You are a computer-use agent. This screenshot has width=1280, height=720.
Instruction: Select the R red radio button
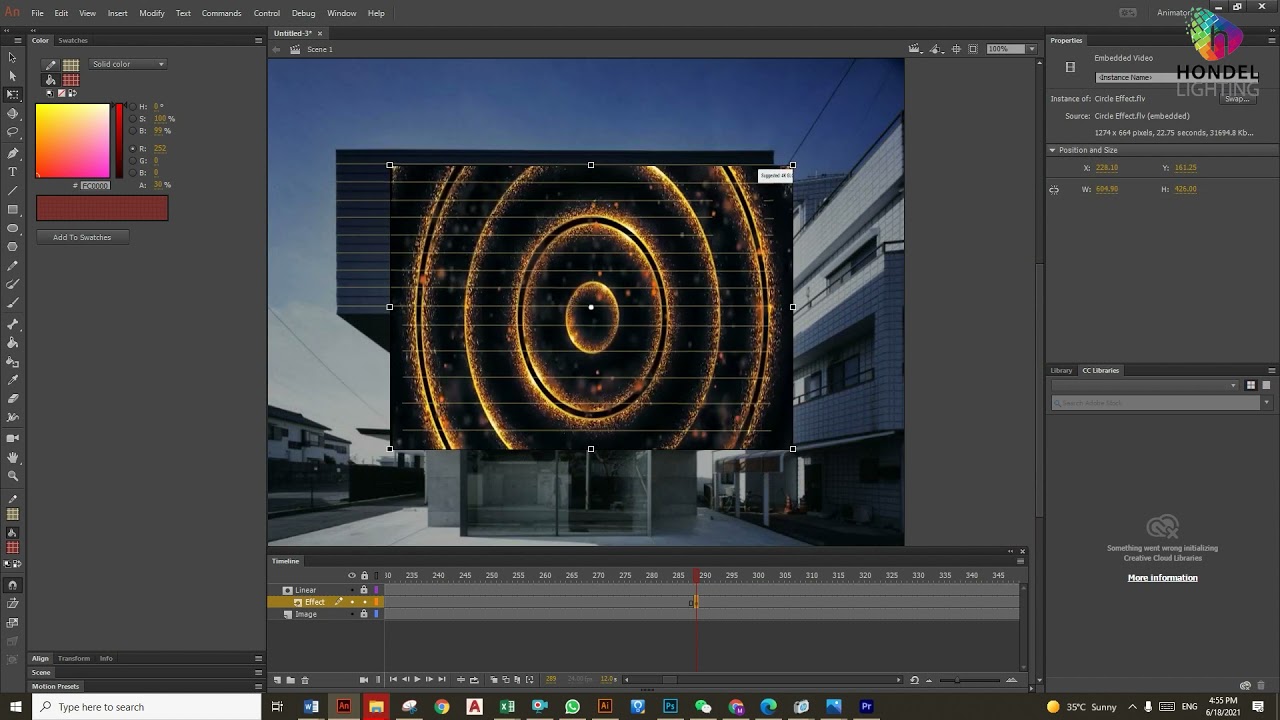pos(133,148)
